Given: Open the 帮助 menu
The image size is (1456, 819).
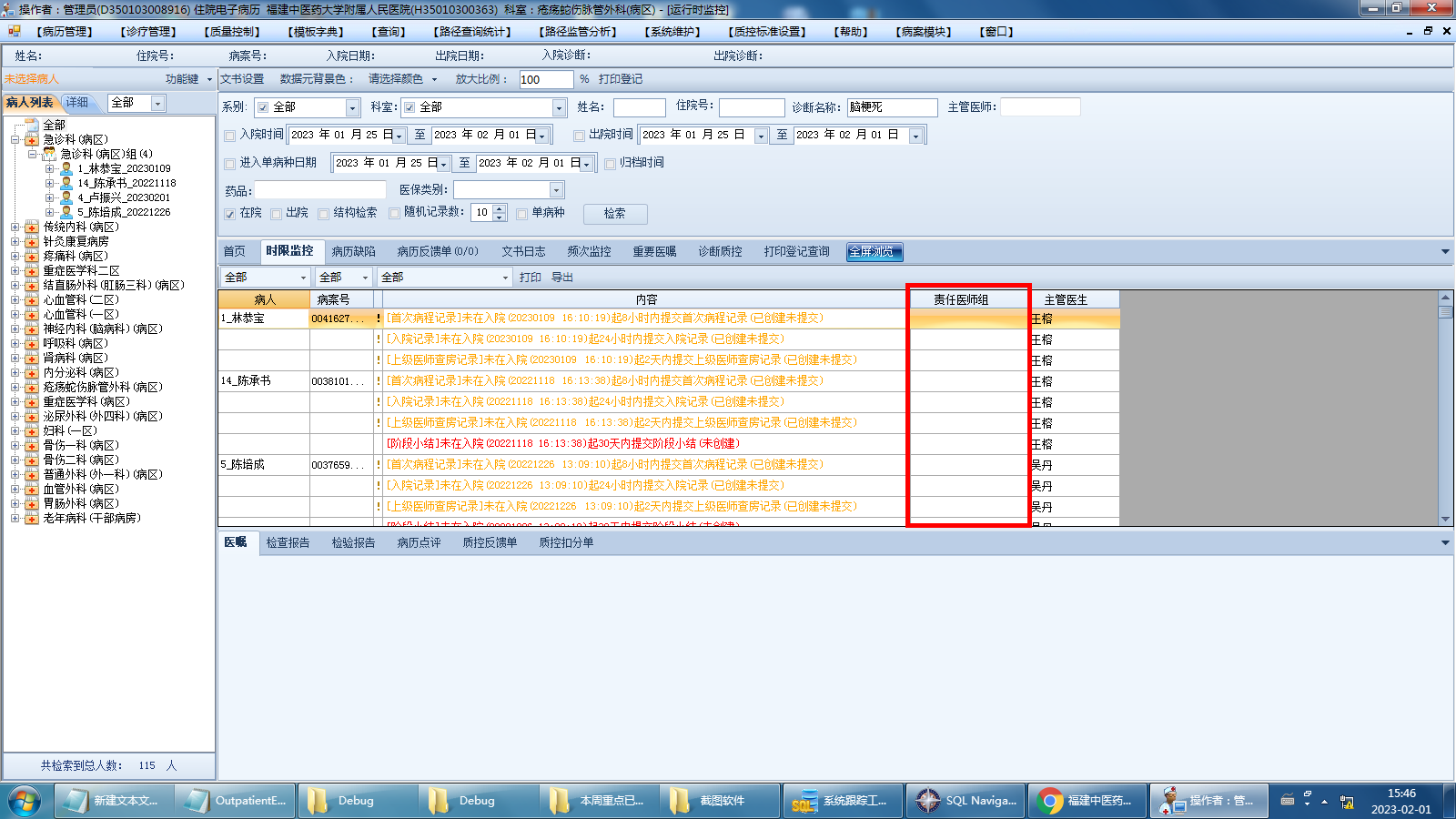Looking at the screenshot, I should (851, 32).
